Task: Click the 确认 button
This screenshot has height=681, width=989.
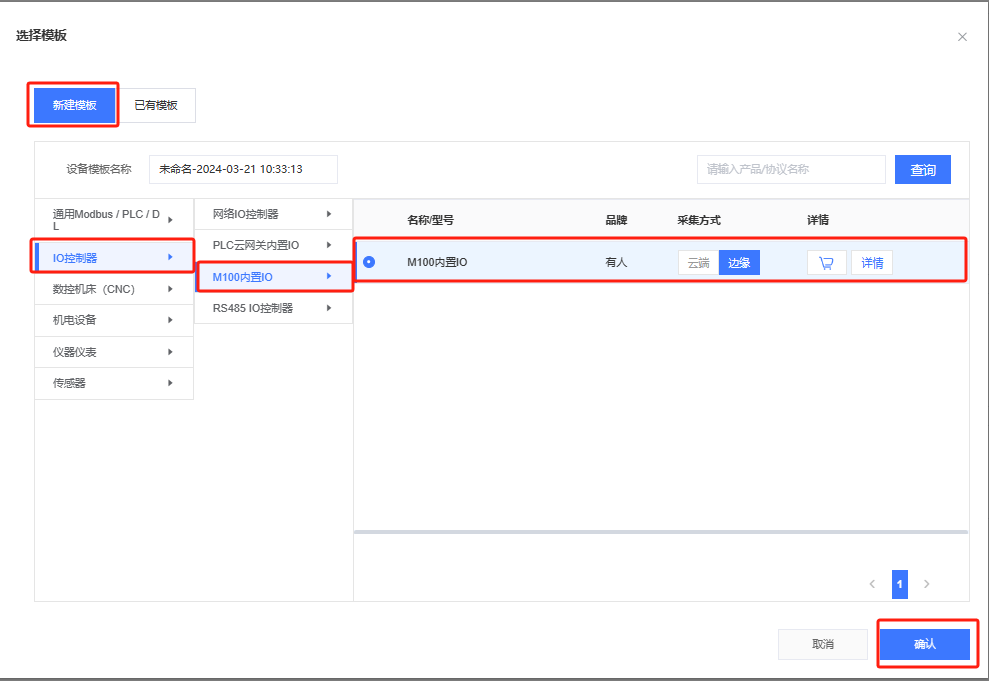Action: point(924,644)
